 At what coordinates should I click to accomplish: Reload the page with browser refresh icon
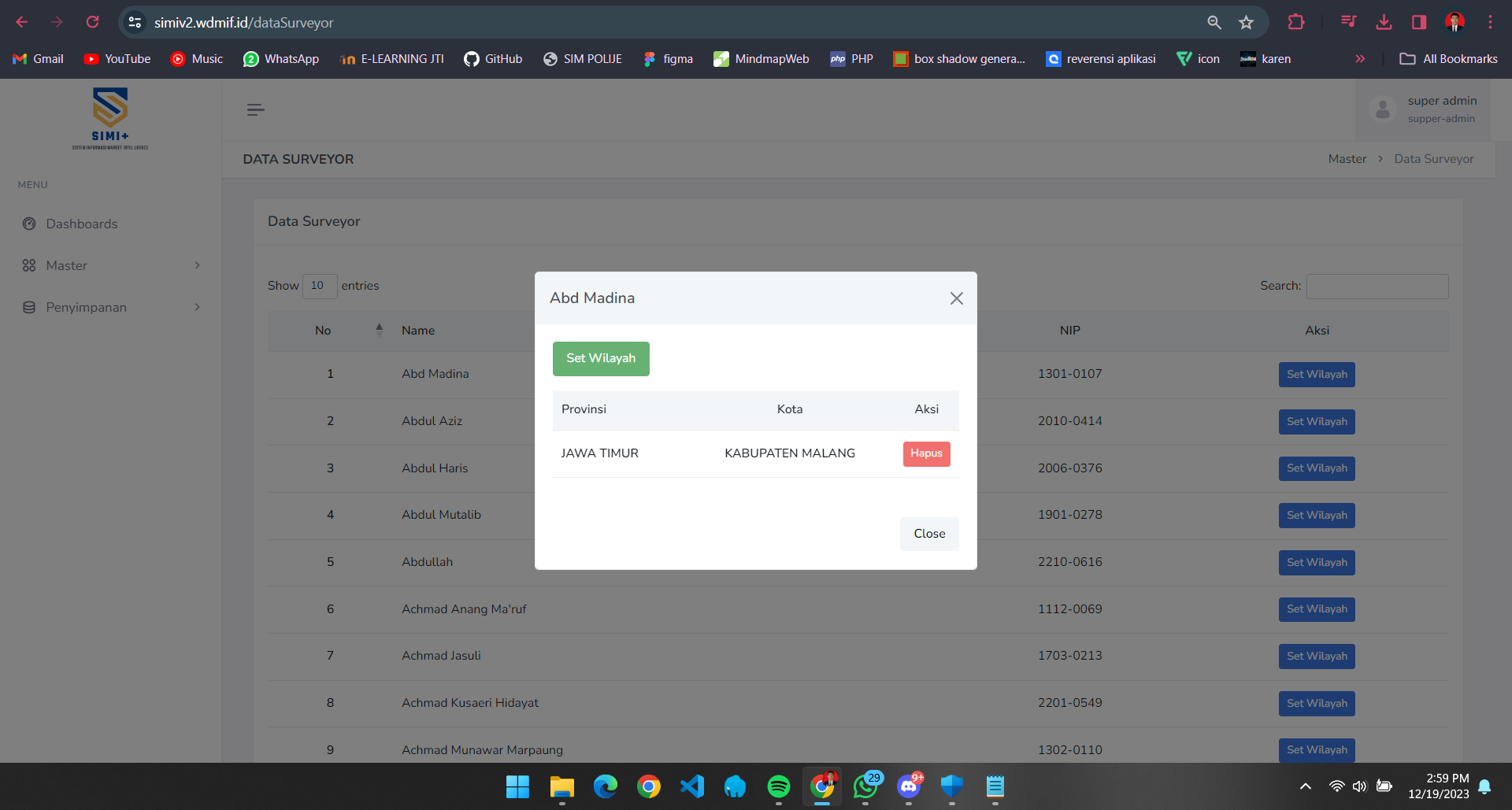92,22
